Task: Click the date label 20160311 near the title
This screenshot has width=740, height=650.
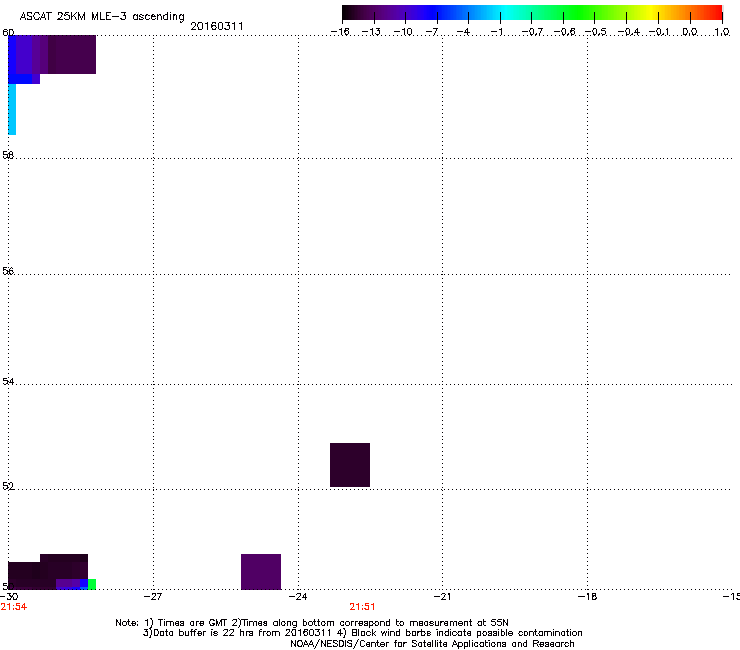Action: pos(217,26)
